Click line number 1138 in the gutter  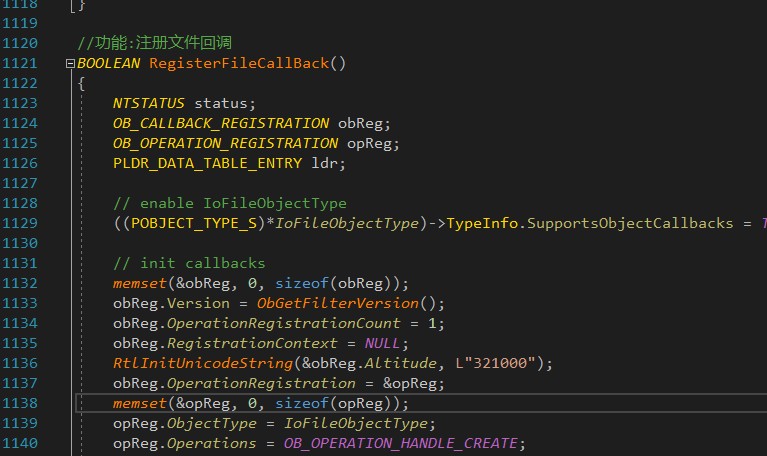(x=20, y=403)
